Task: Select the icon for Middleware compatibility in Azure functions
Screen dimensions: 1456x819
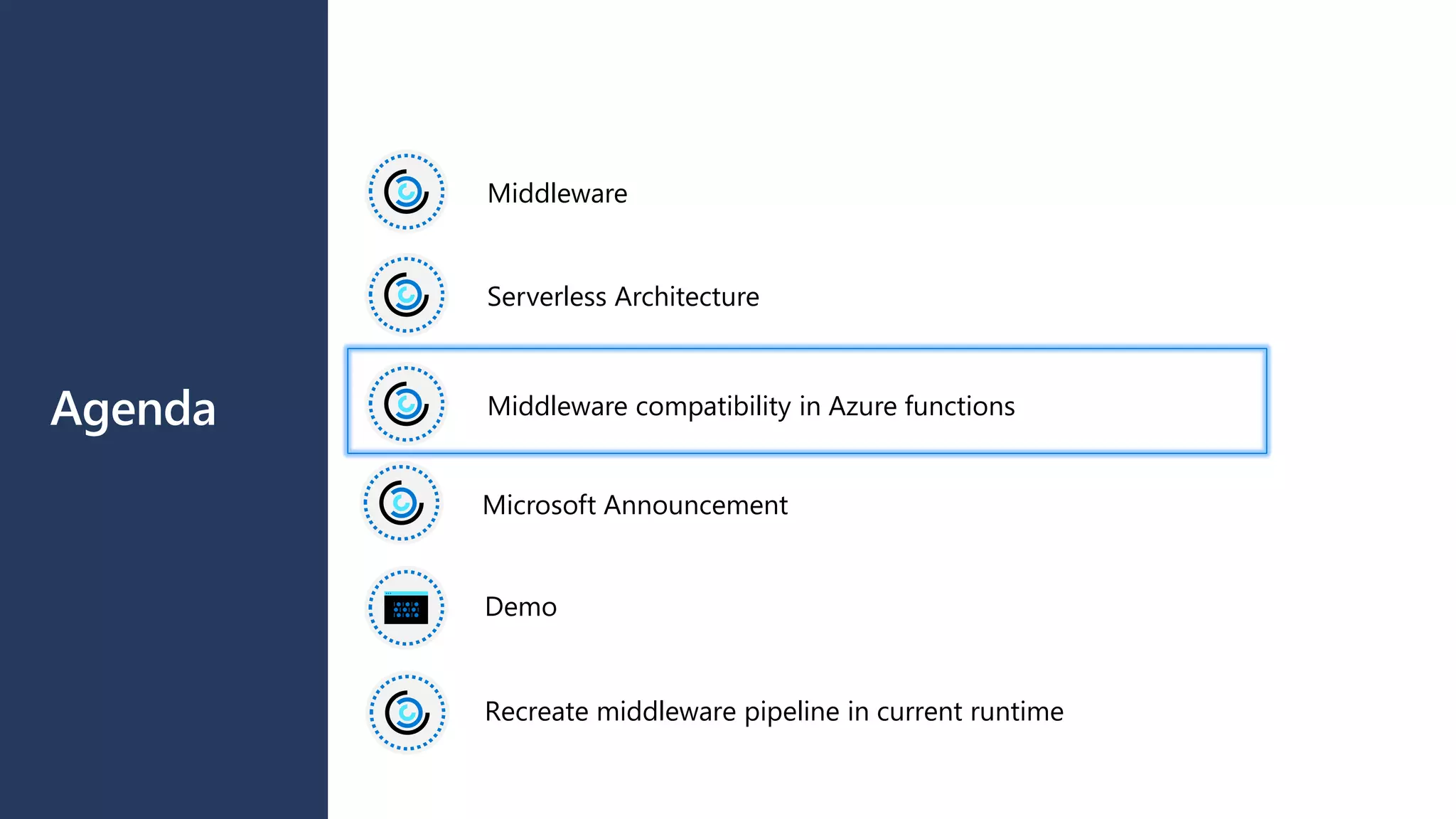Action: coord(406,404)
